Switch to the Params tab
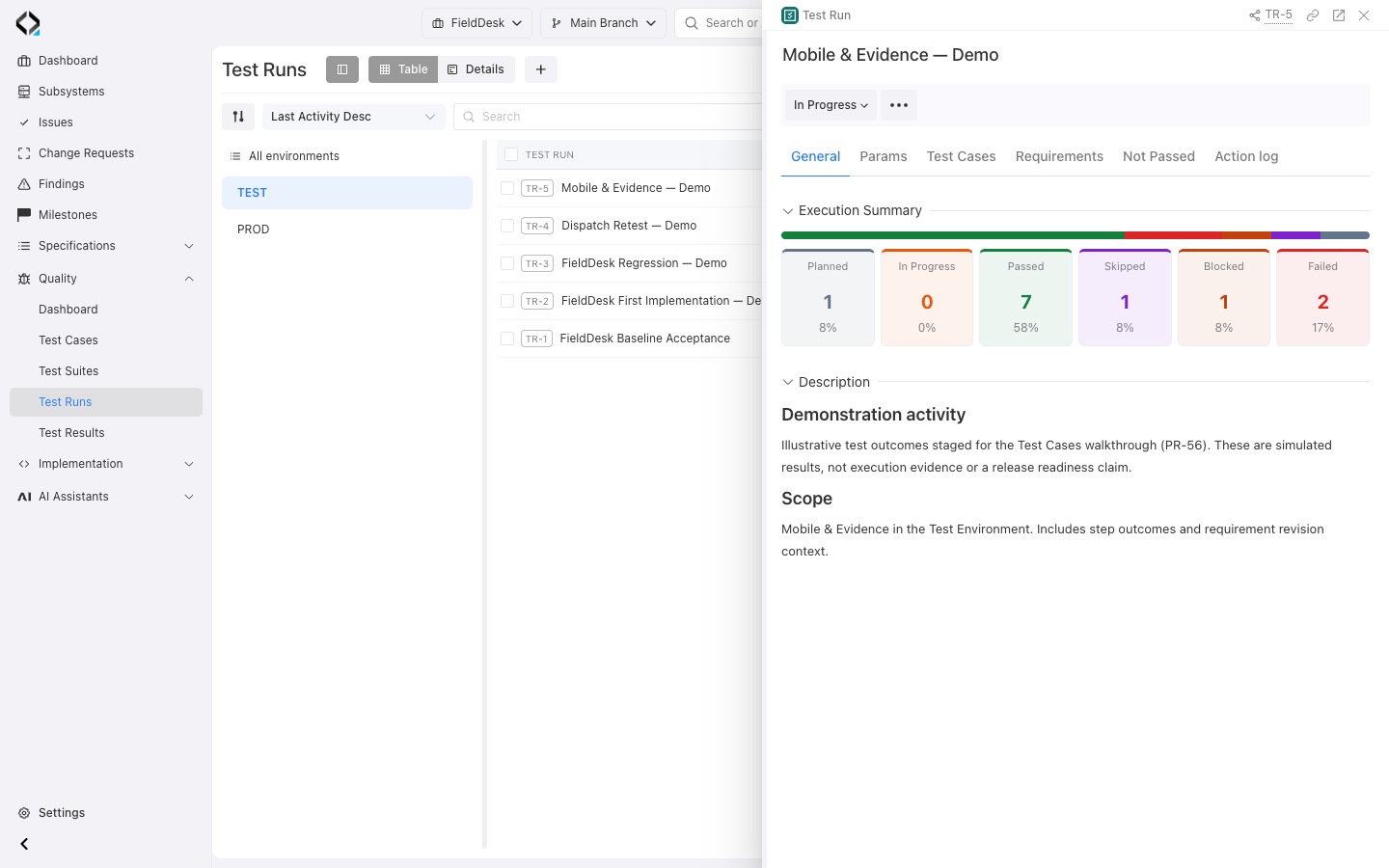 884,156
